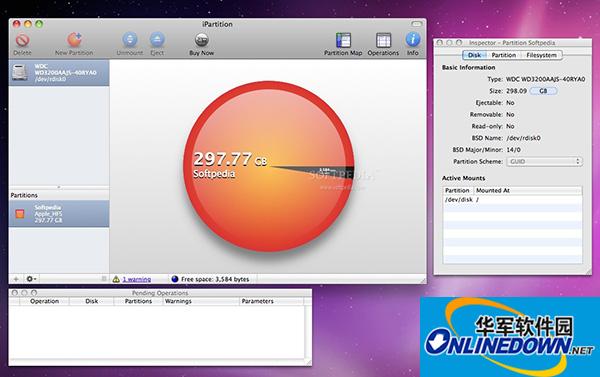Click 'Free space: 3,584 bytes' status text

[215, 279]
